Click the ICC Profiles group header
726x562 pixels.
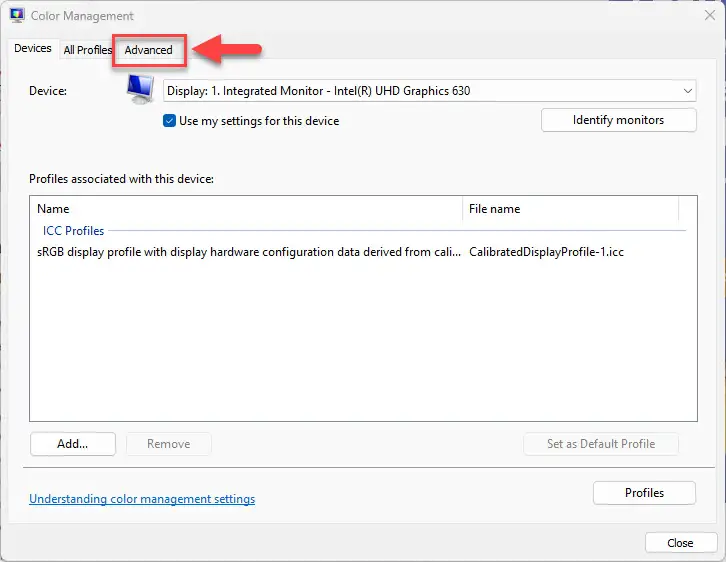click(x=73, y=231)
